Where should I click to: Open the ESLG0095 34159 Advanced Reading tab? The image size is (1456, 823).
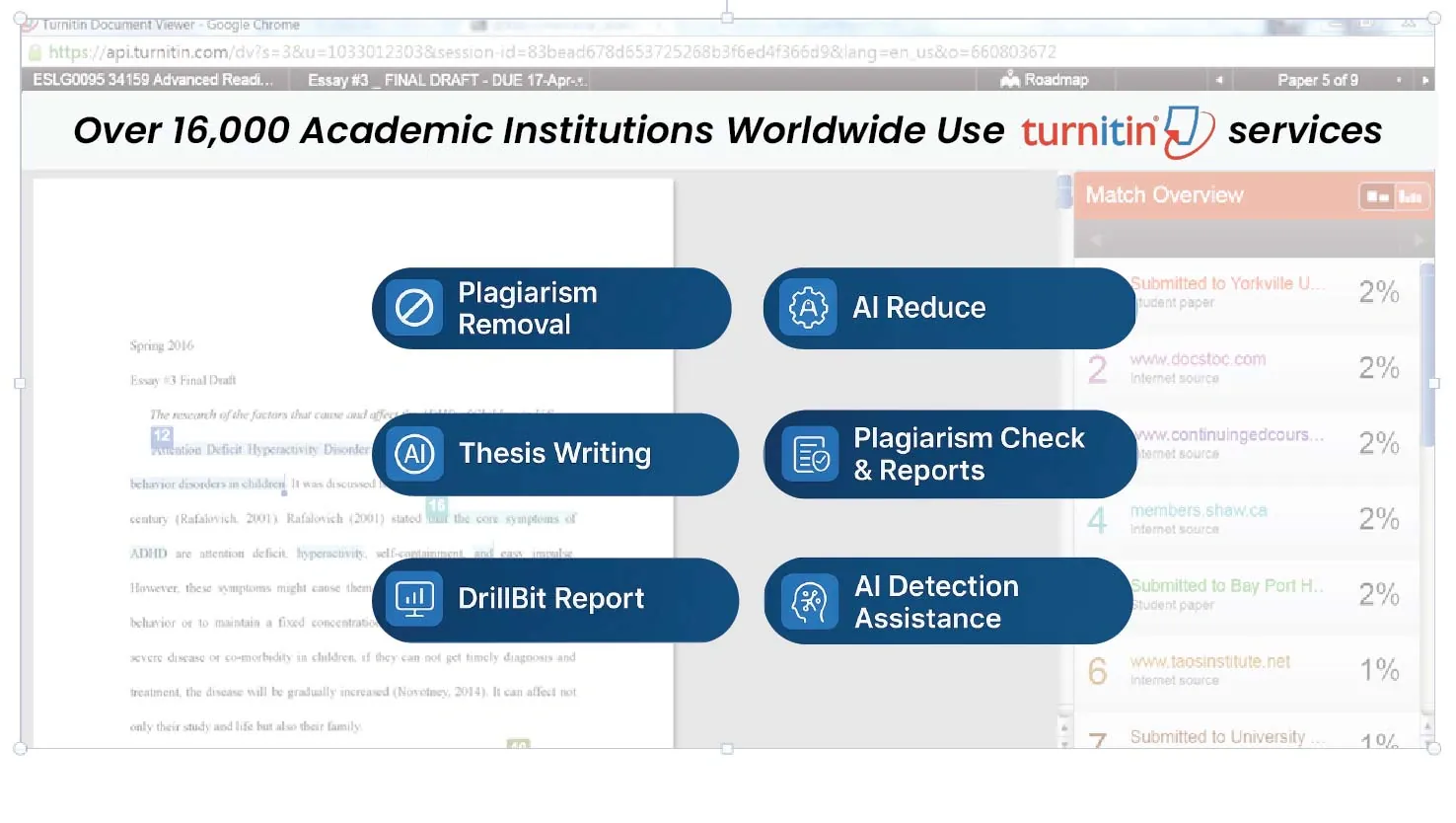coord(153,79)
